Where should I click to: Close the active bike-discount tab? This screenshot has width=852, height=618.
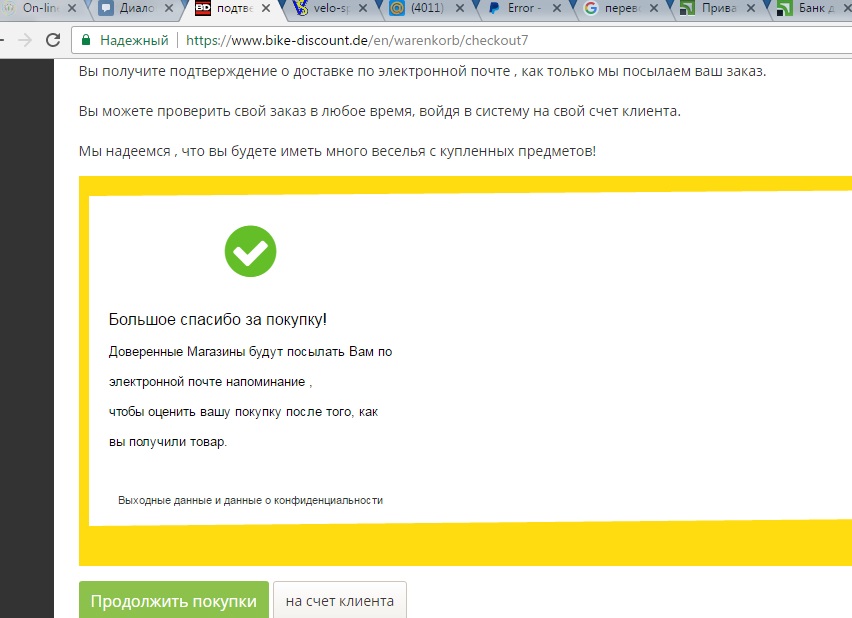click(265, 9)
